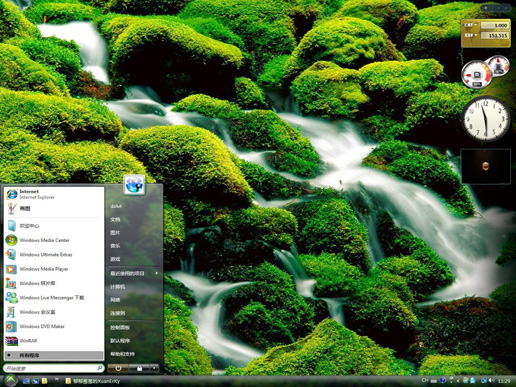Viewport: 516px width, 387px height.
Task: Open 默认程序 (Default Programs)
Action: [120, 341]
